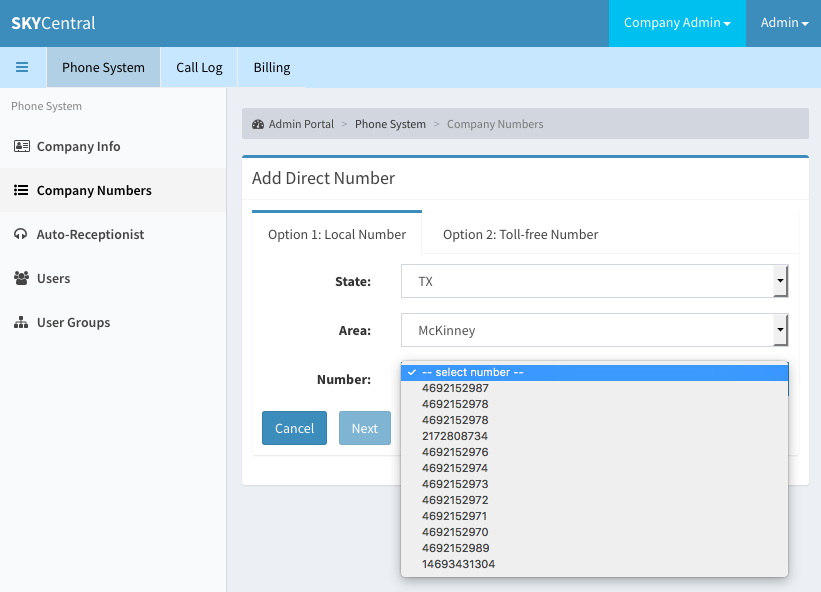Click the Auto-Receptionist headset icon

pyautogui.click(x=20, y=234)
